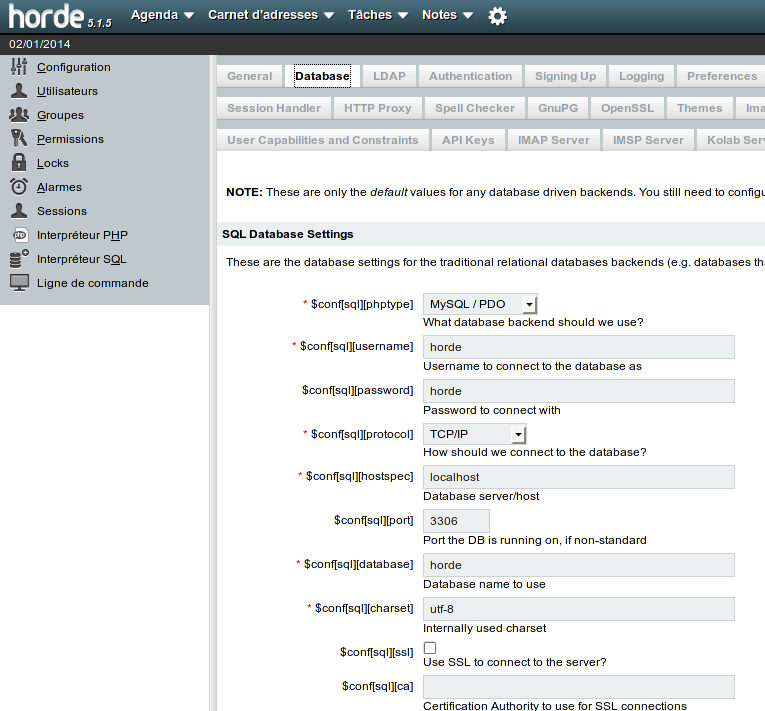Open the protocol TCP/IP dropdown
Image resolution: width=765 pixels, height=711 pixels.
(x=474, y=434)
